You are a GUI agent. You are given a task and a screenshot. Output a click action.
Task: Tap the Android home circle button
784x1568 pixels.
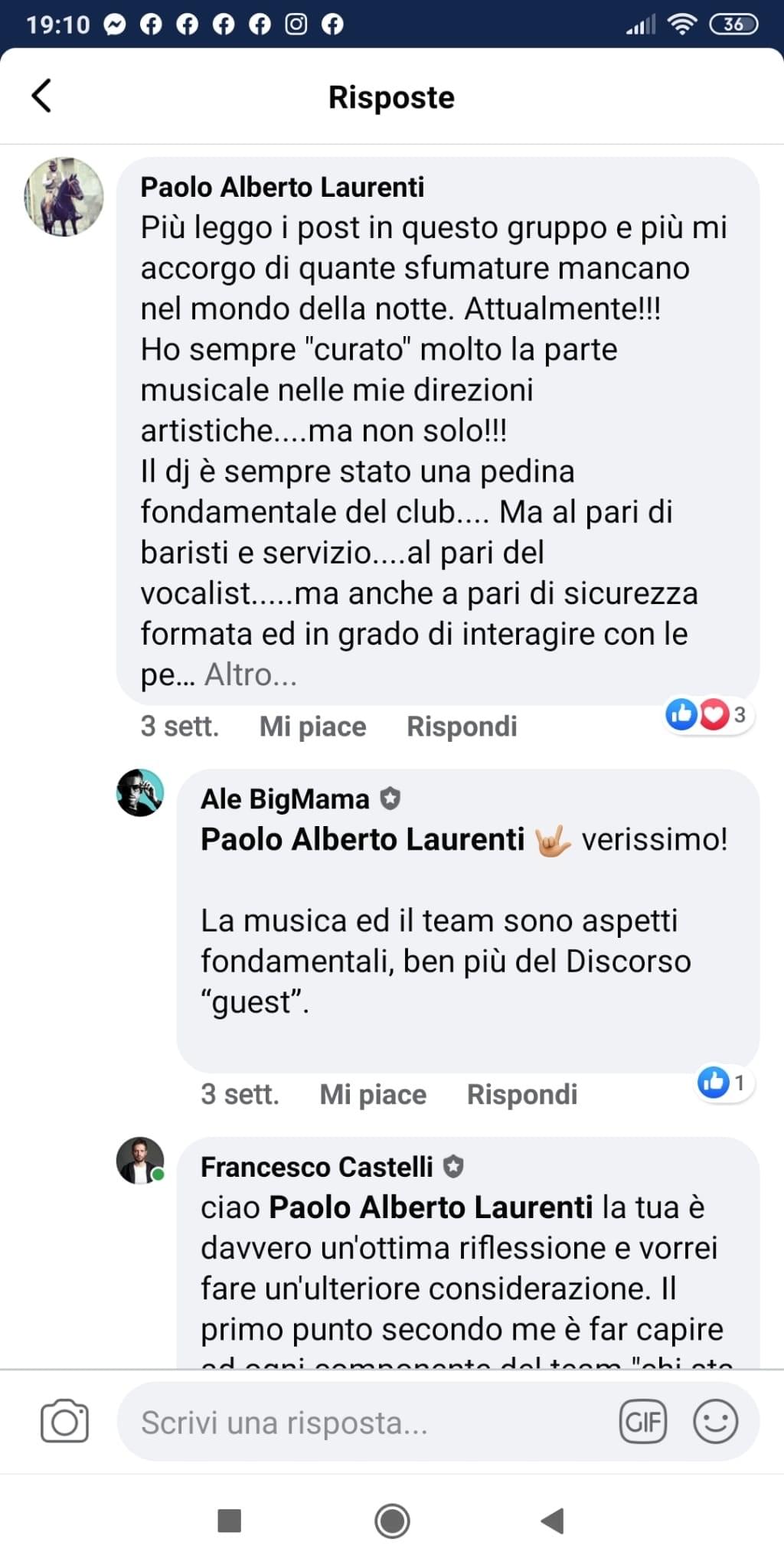pyautogui.click(x=392, y=1521)
